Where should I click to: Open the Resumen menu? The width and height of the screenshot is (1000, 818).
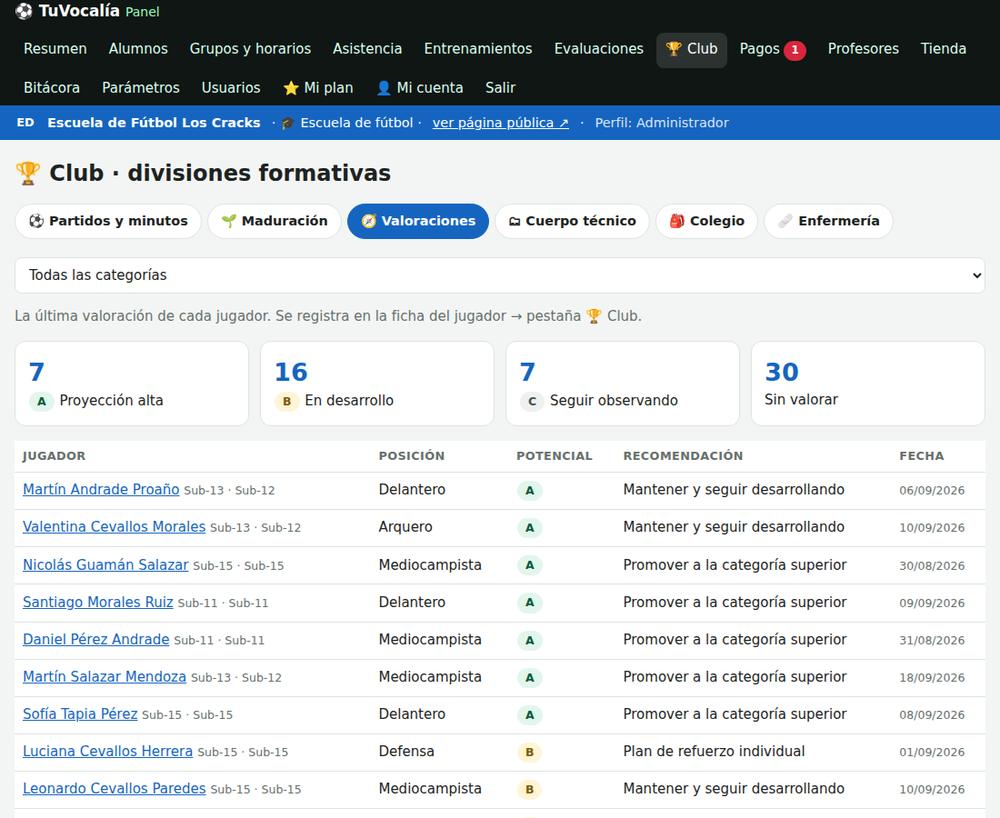point(55,49)
